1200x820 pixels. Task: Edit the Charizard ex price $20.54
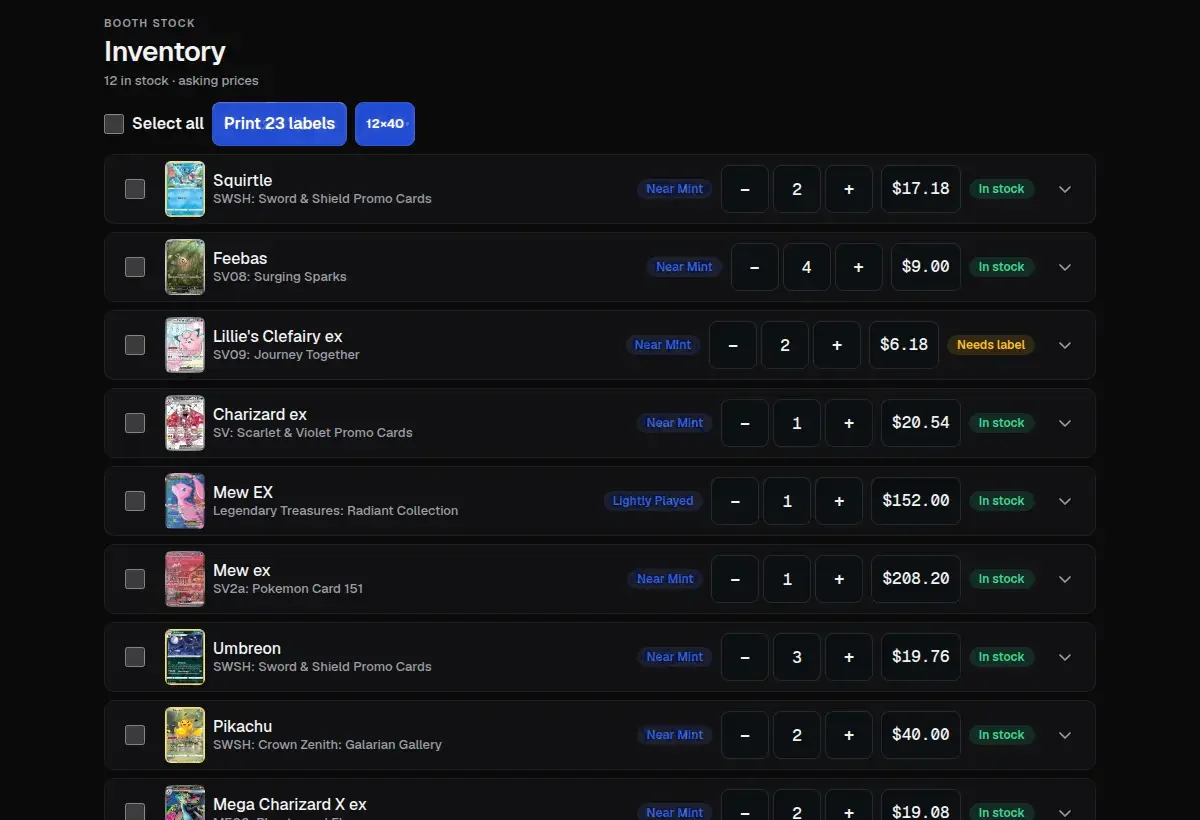pyautogui.click(x=921, y=423)
